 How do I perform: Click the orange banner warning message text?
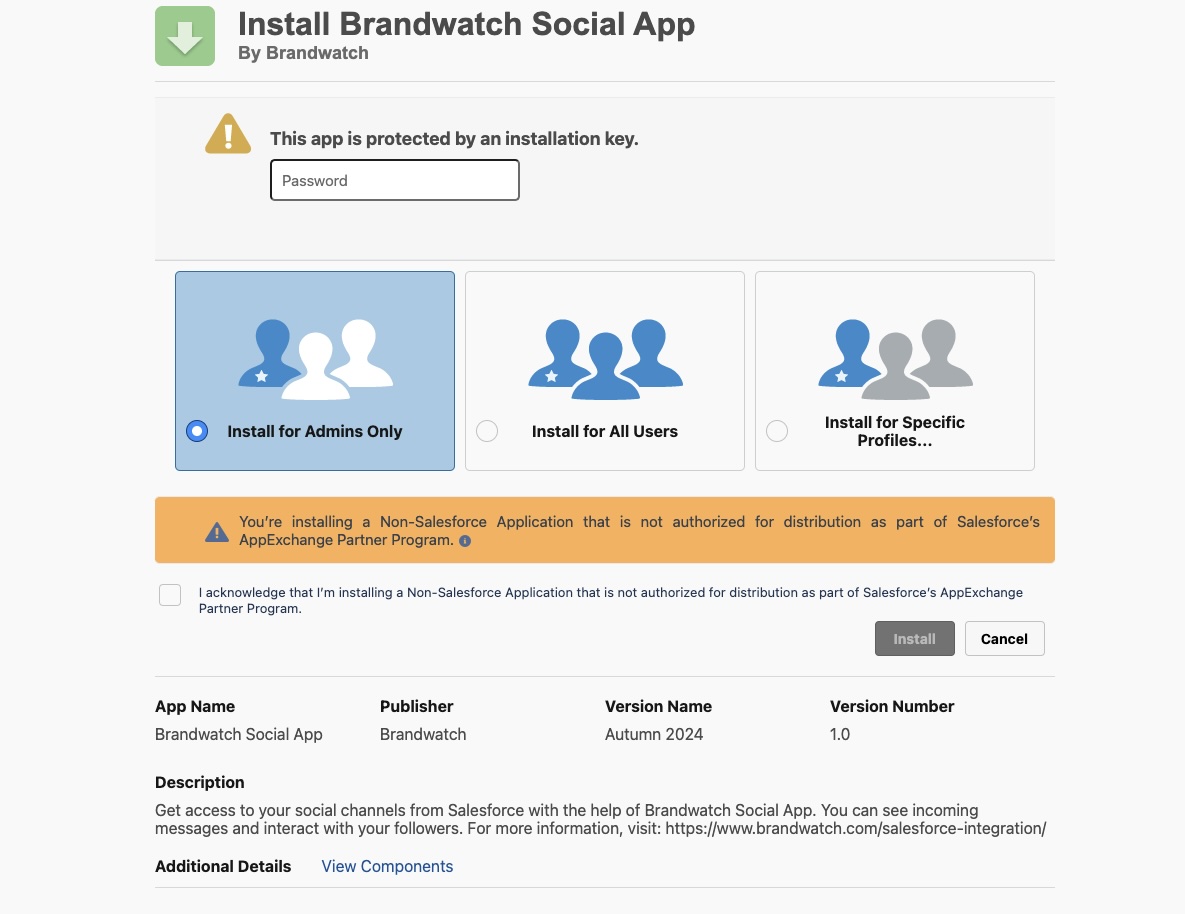(x=639, y=531)
